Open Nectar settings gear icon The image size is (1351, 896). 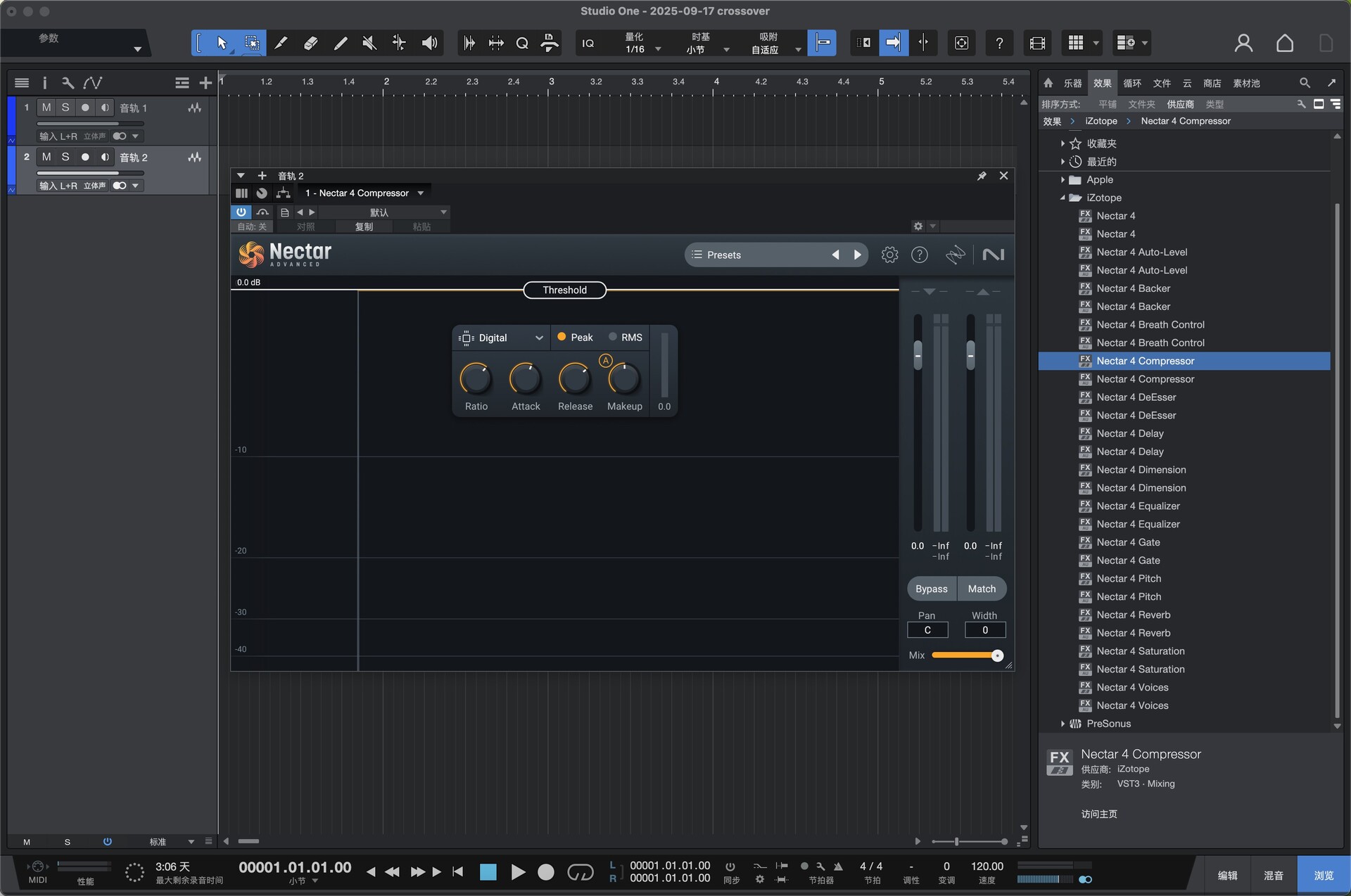[889, 255]
